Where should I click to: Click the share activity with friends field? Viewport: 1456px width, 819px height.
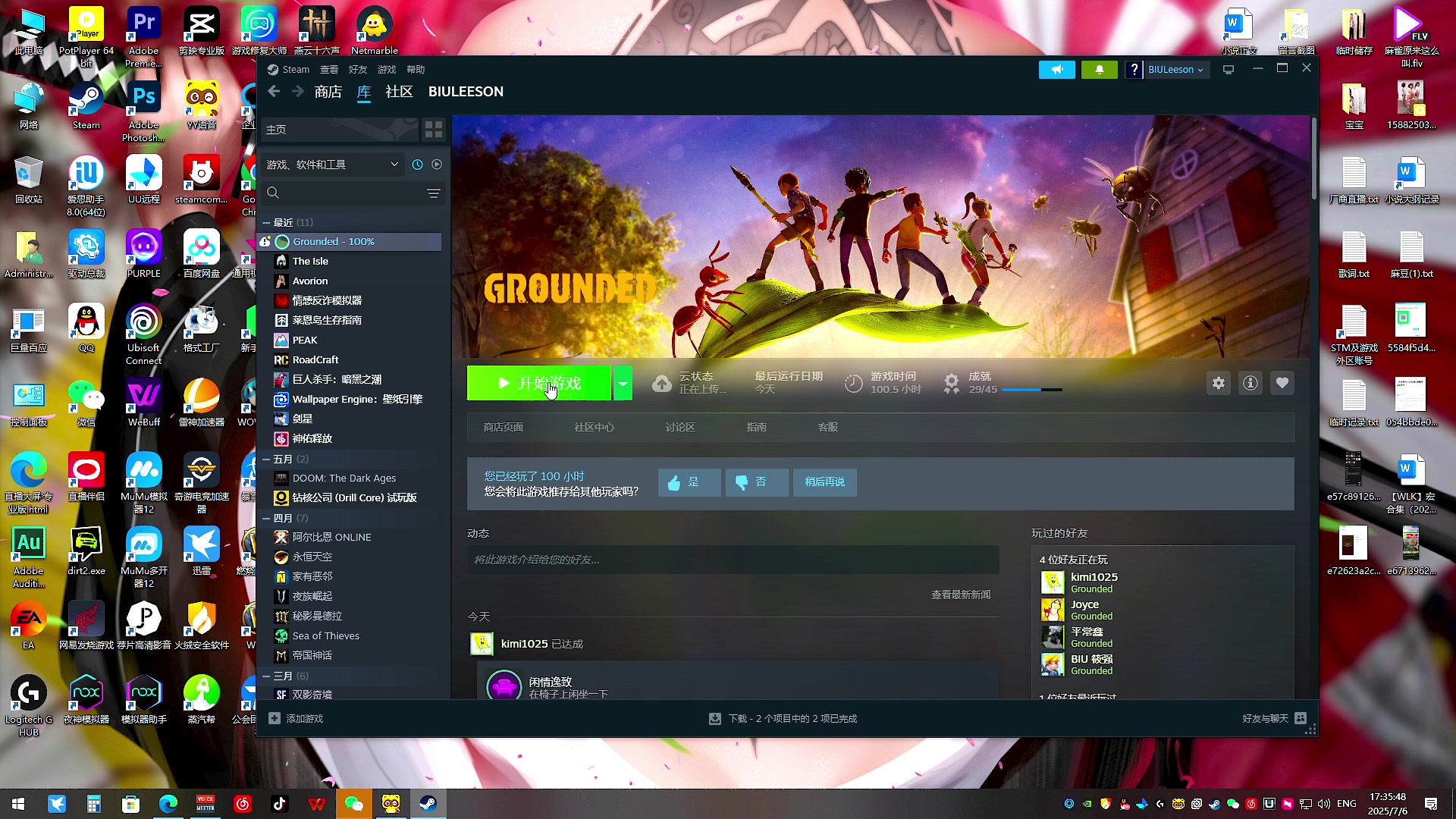[733, 560]
